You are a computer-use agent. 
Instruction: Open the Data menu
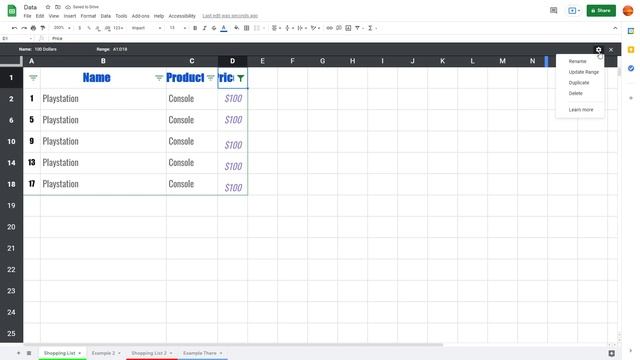pyautogui.click(x=106, y=16)
